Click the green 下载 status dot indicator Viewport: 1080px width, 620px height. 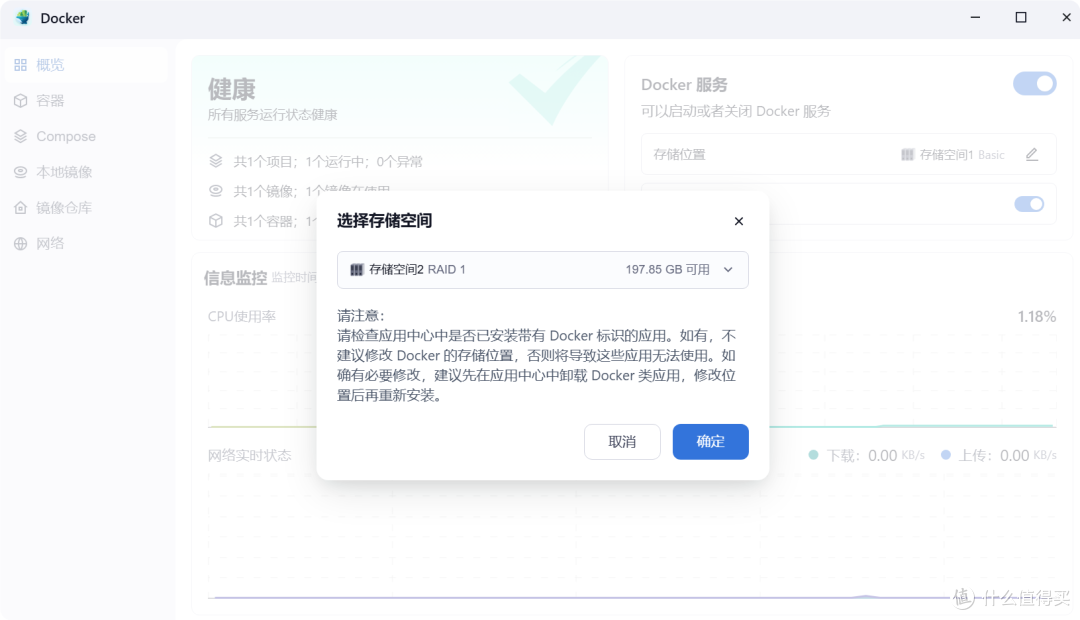(815, 455)
